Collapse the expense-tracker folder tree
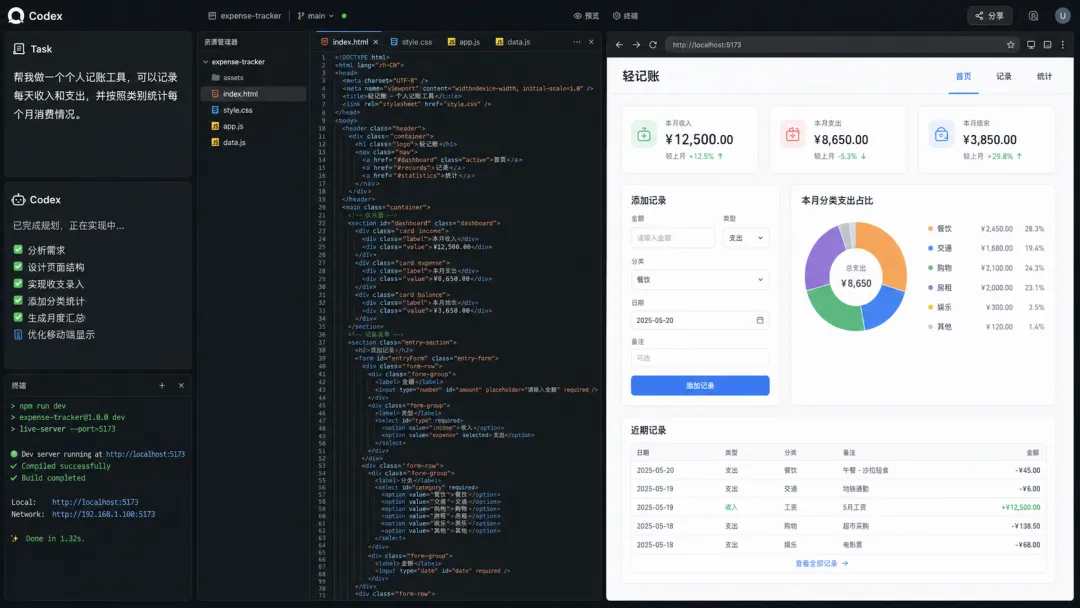1080x608 pixels. tap(206, 62)
